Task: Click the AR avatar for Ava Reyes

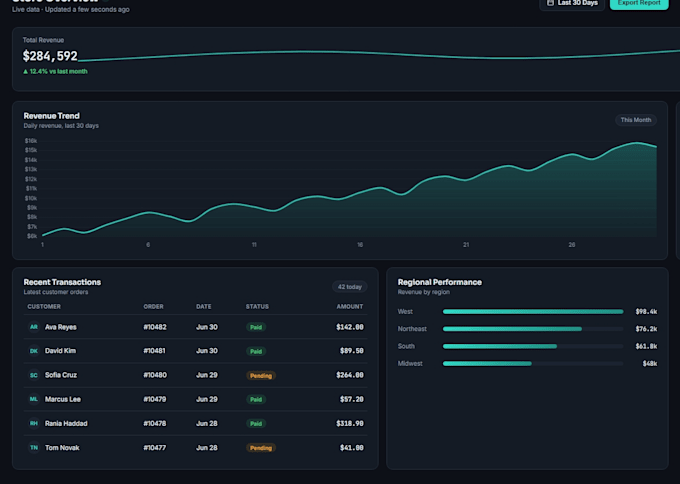Action: click(34, 327)
